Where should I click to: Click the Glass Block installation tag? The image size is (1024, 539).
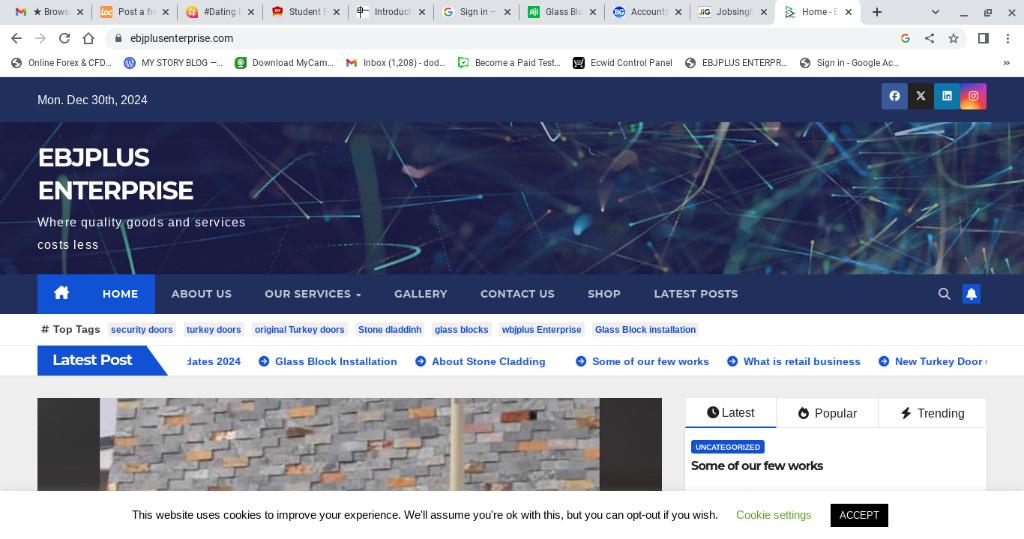tap(645, 329)
